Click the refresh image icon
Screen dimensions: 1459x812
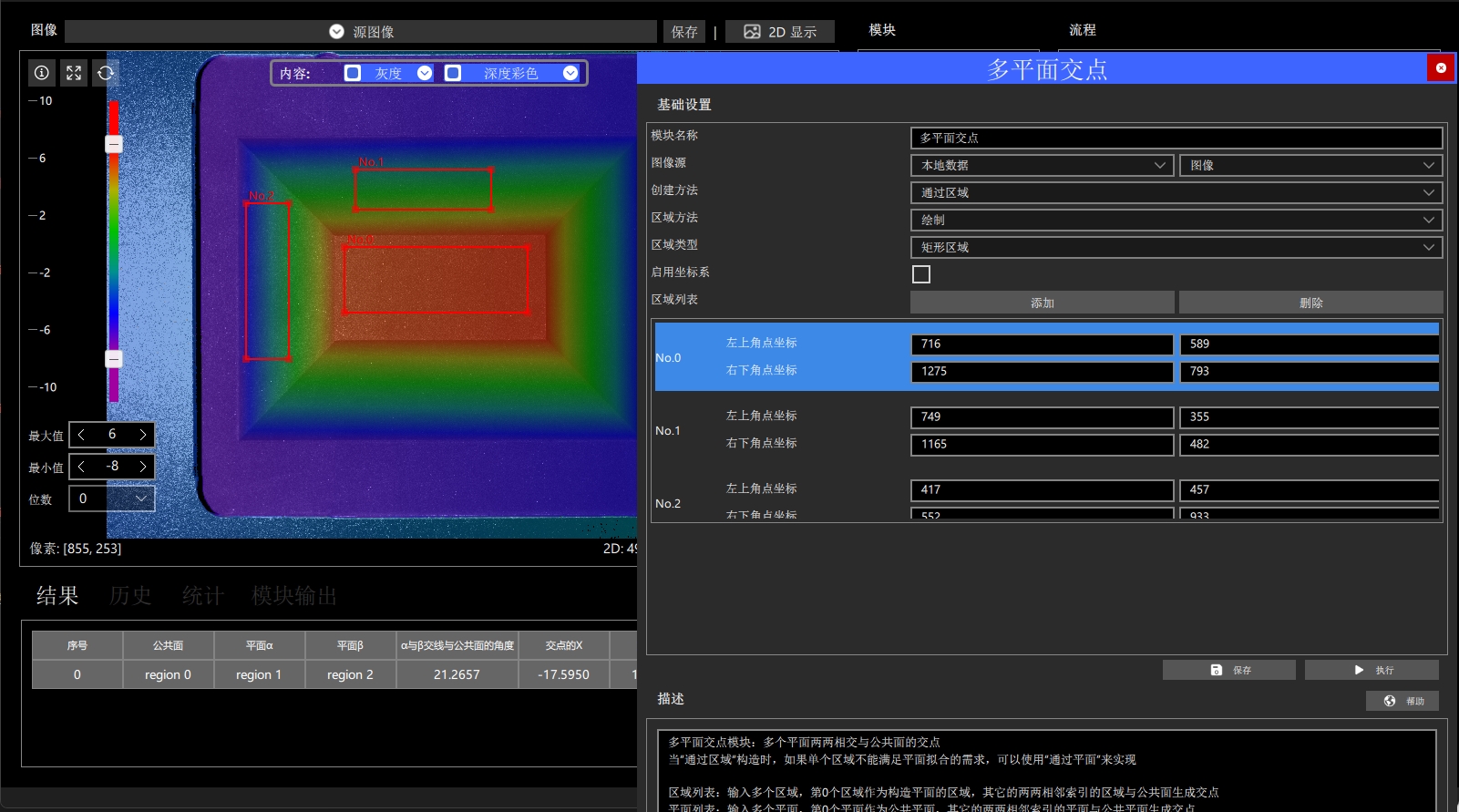(106, 73)
